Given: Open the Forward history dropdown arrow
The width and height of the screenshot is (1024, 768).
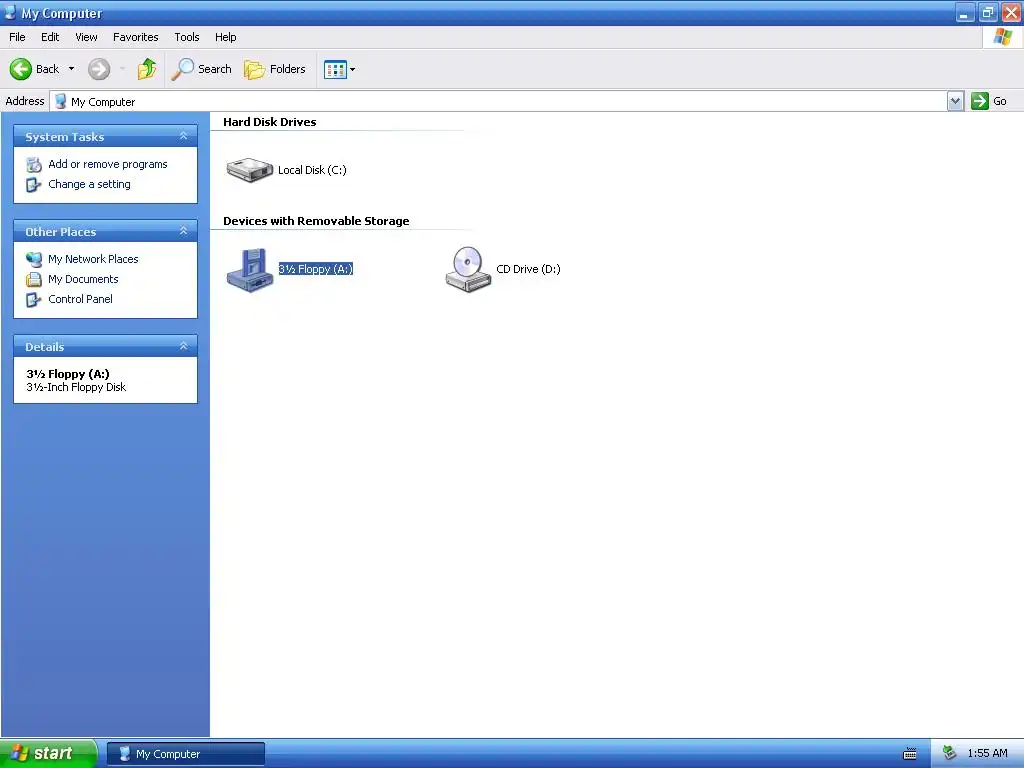Looking at the screenshot, I should tap(122, 69).
